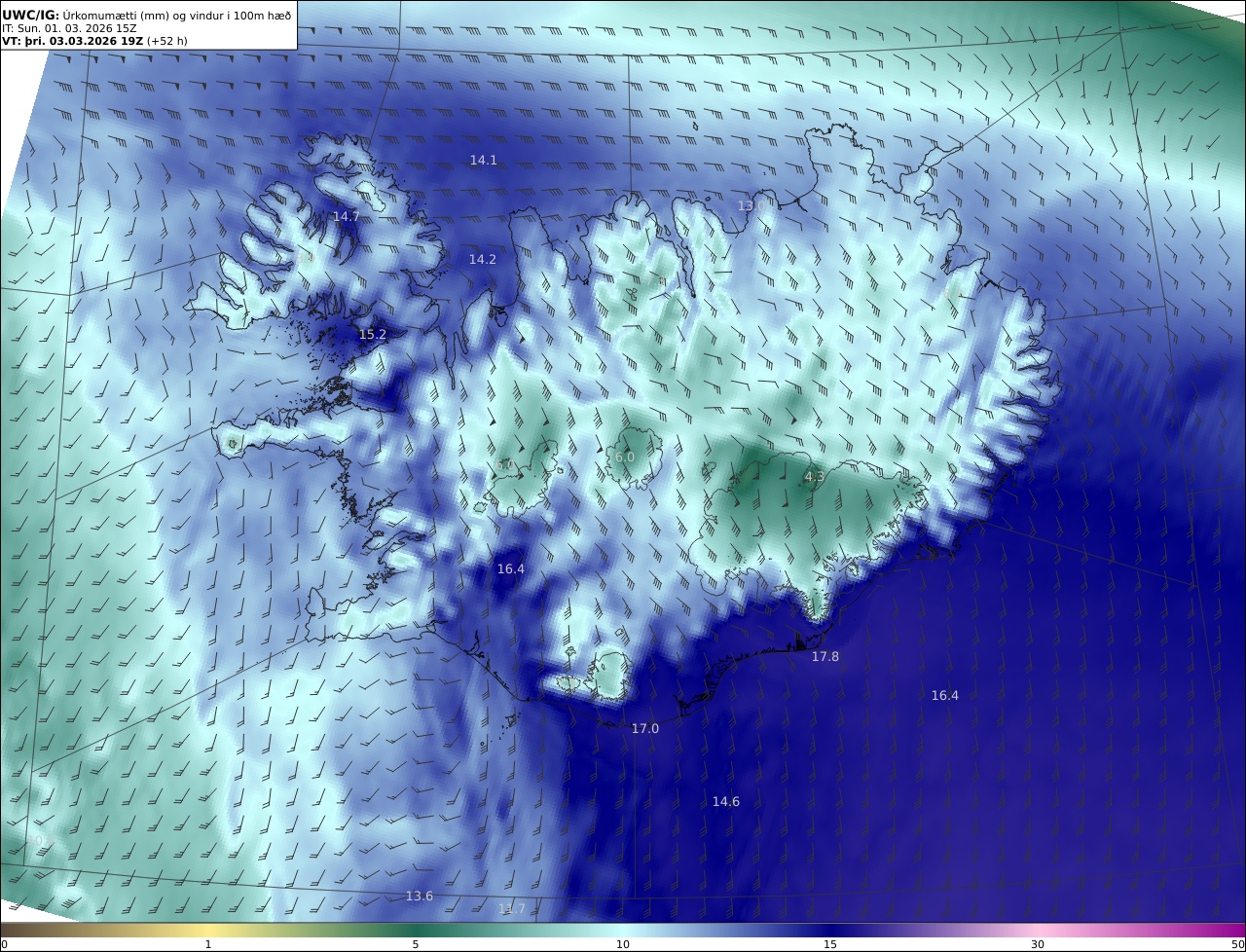
Task: Select the 17.8 value off the southeast coast
Action: pos(825,656)
